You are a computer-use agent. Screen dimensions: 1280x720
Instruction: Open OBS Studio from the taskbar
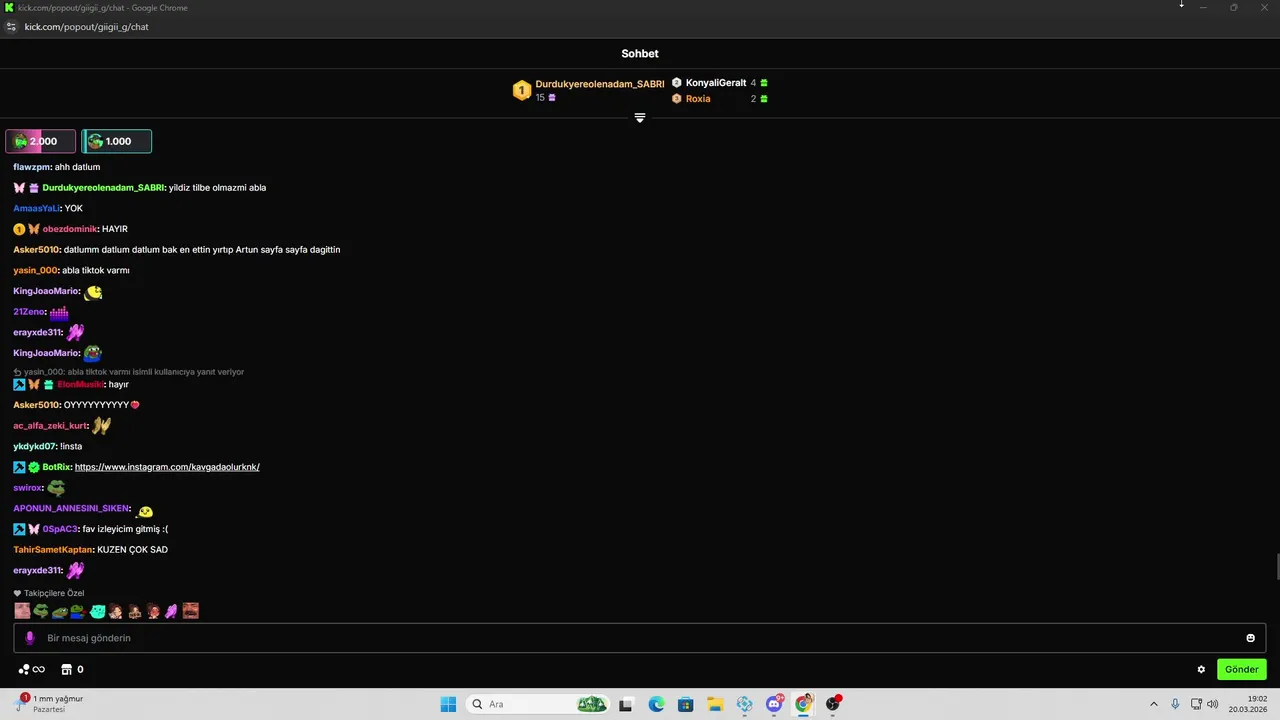833,704
